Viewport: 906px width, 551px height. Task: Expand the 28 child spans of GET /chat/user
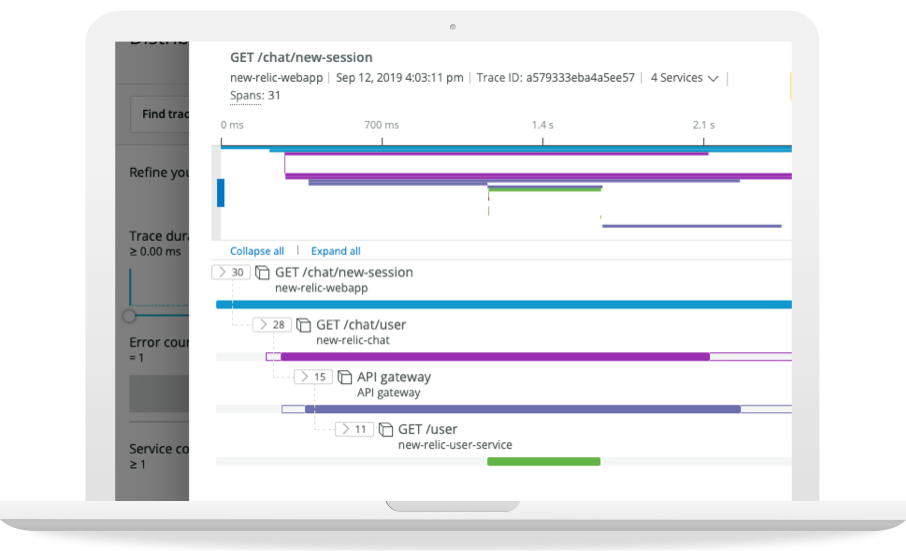[272, 325]
